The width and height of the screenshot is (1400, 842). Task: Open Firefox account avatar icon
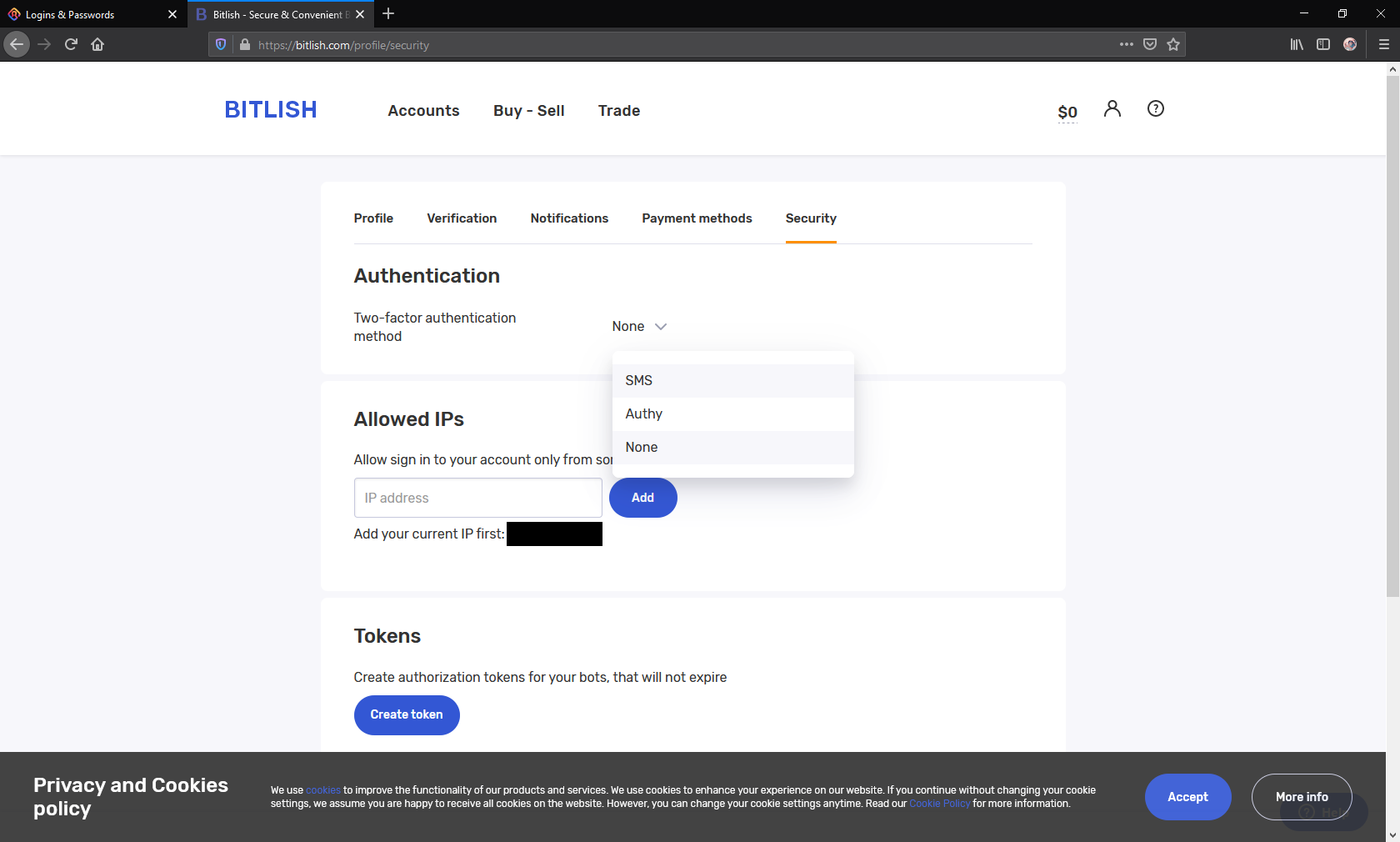point(1350,44)
